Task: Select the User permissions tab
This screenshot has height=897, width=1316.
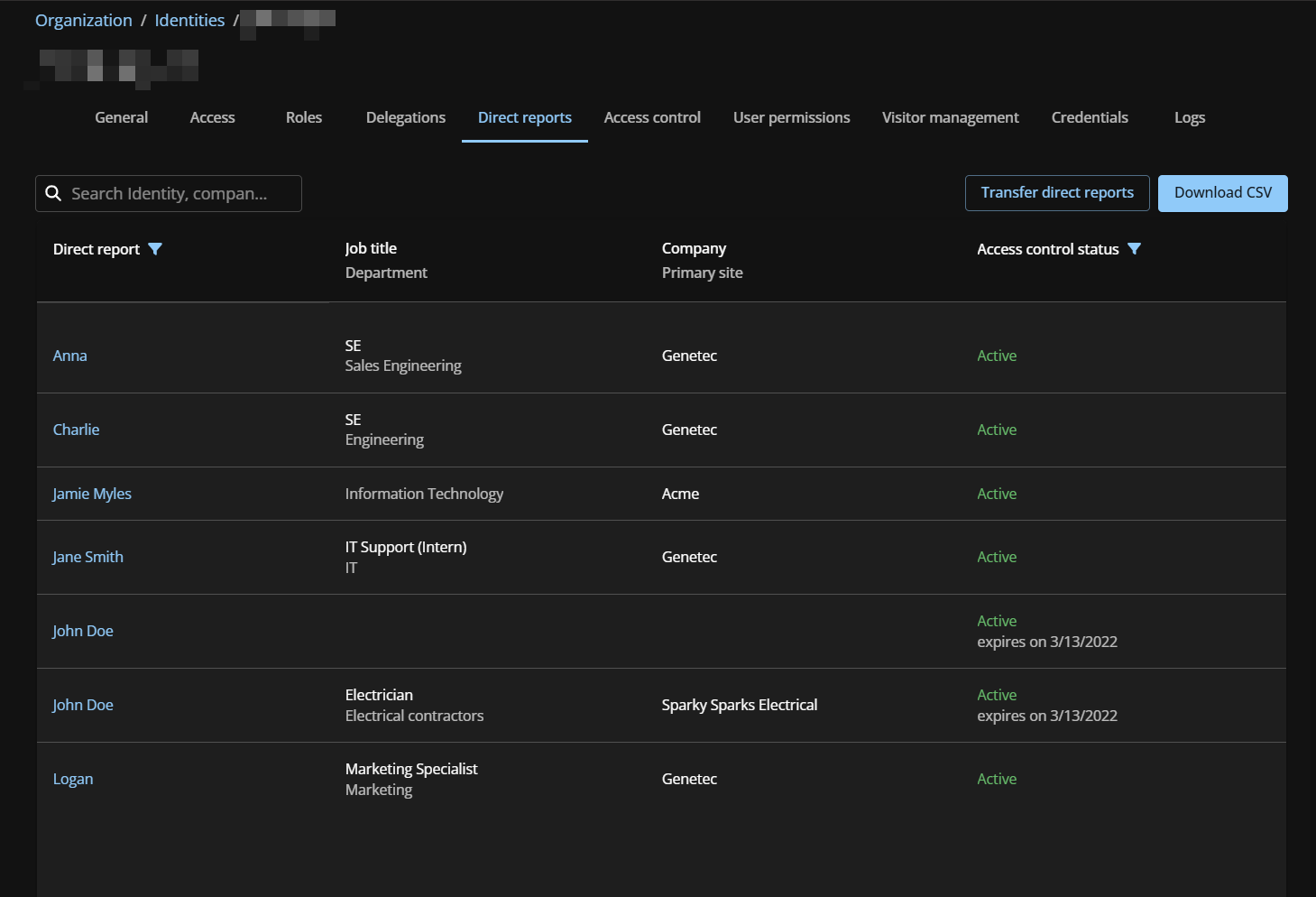Action: tap(791, 117)
